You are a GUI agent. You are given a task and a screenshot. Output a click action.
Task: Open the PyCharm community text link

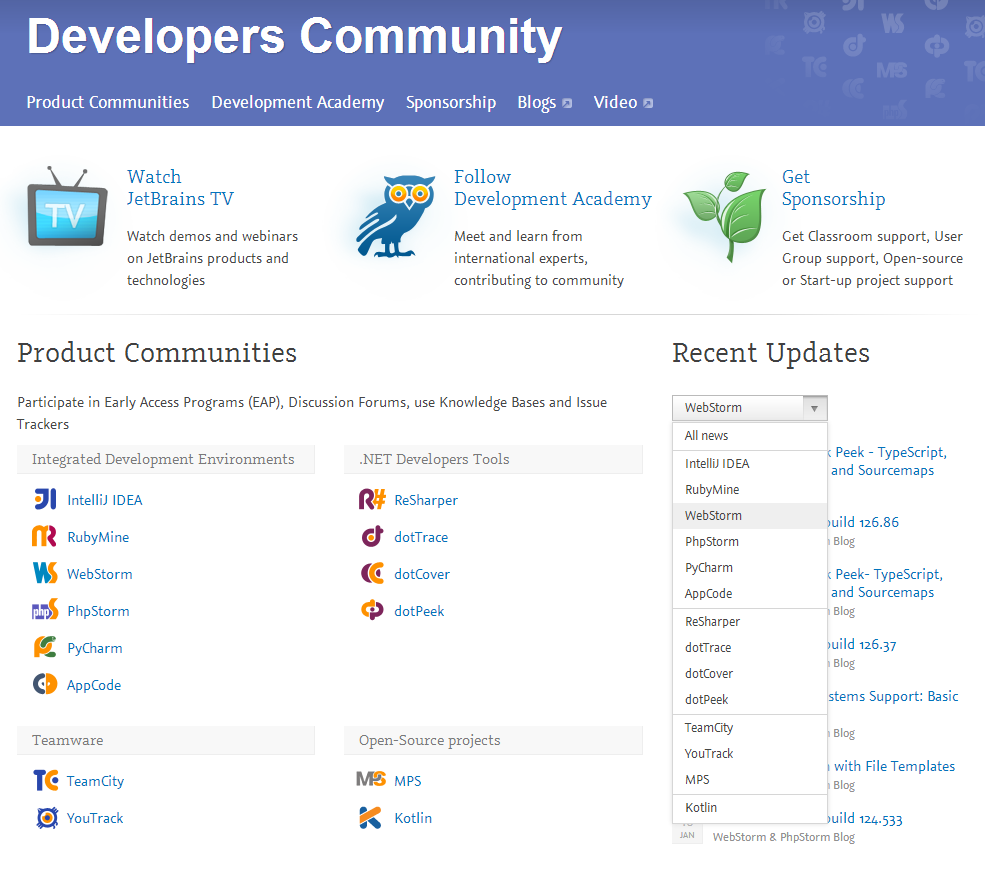(94, 648)
